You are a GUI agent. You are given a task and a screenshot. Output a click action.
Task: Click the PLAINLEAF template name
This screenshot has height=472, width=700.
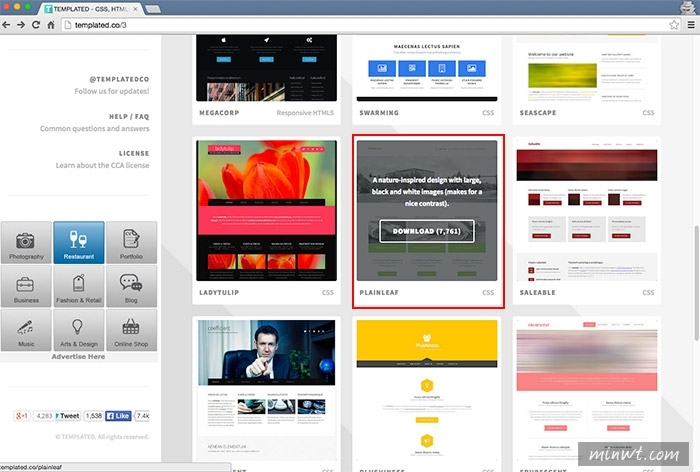pyautogui.click(x=379, y=292)
